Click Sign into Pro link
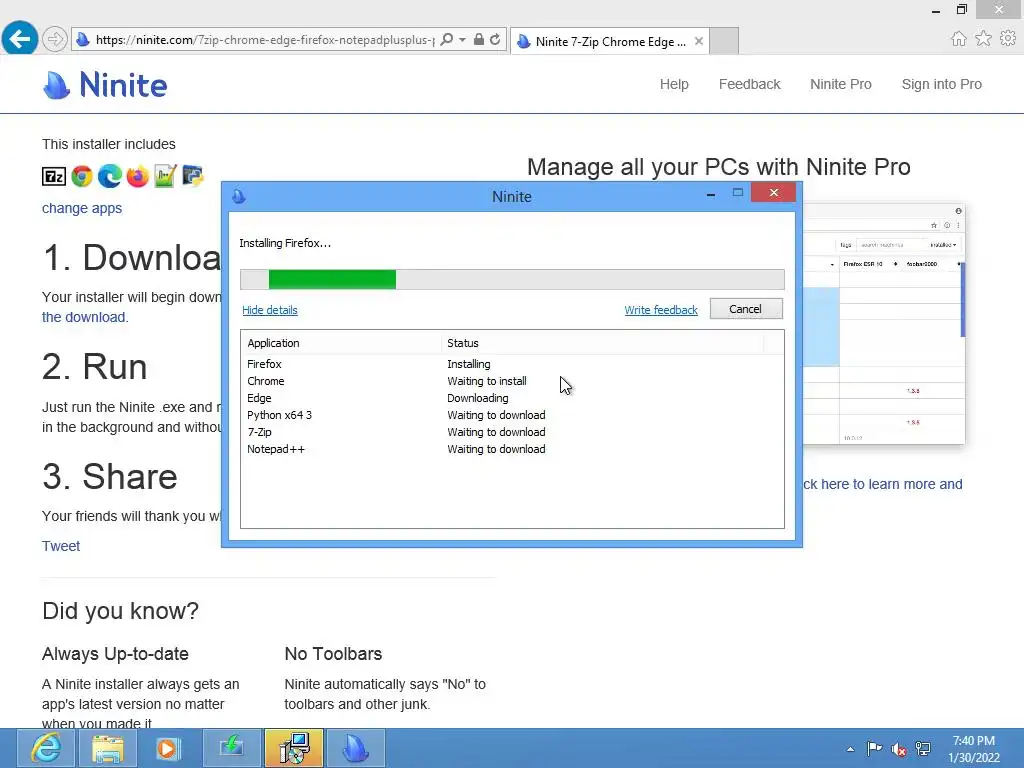The width and height of the screenshot is (1024, 768). 941,84
